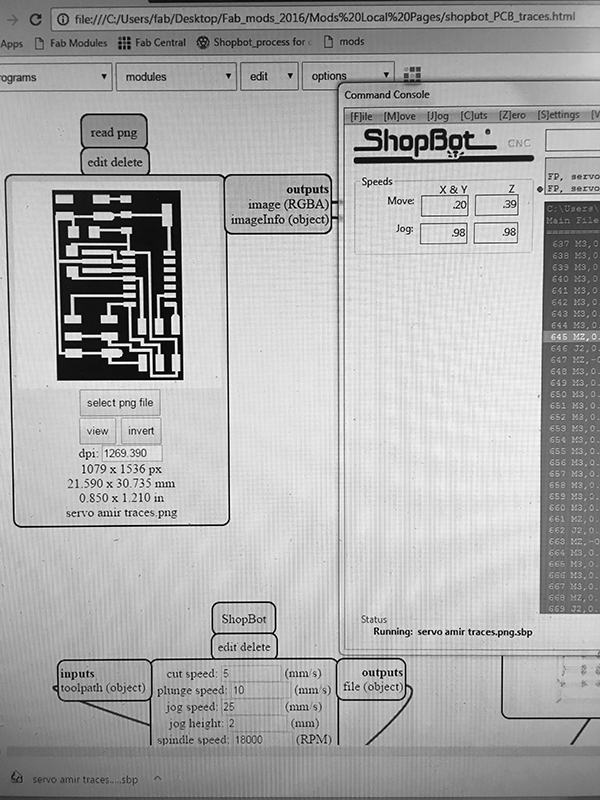Open the Shopbot_process bookmark
The height and width of the screenshot is (800, 600).
tap(254, 42)
